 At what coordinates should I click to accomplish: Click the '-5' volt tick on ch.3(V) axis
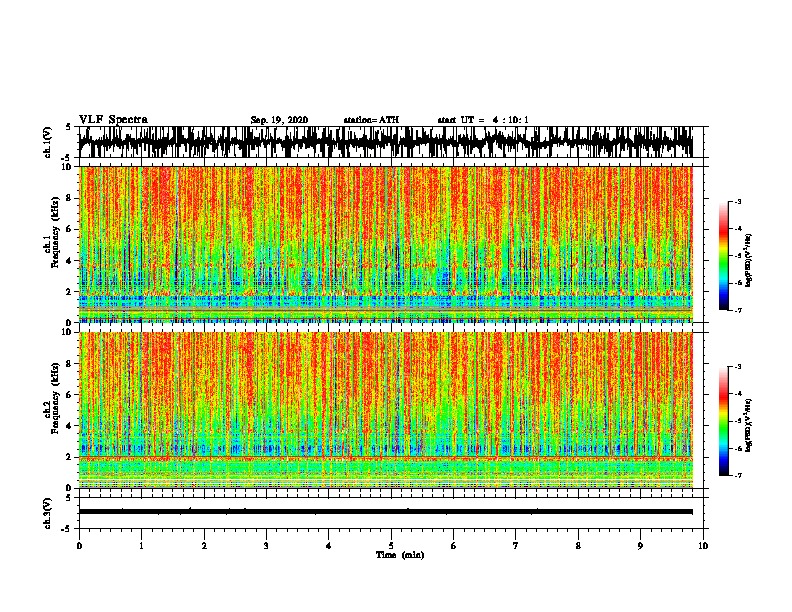coord(68,529)
